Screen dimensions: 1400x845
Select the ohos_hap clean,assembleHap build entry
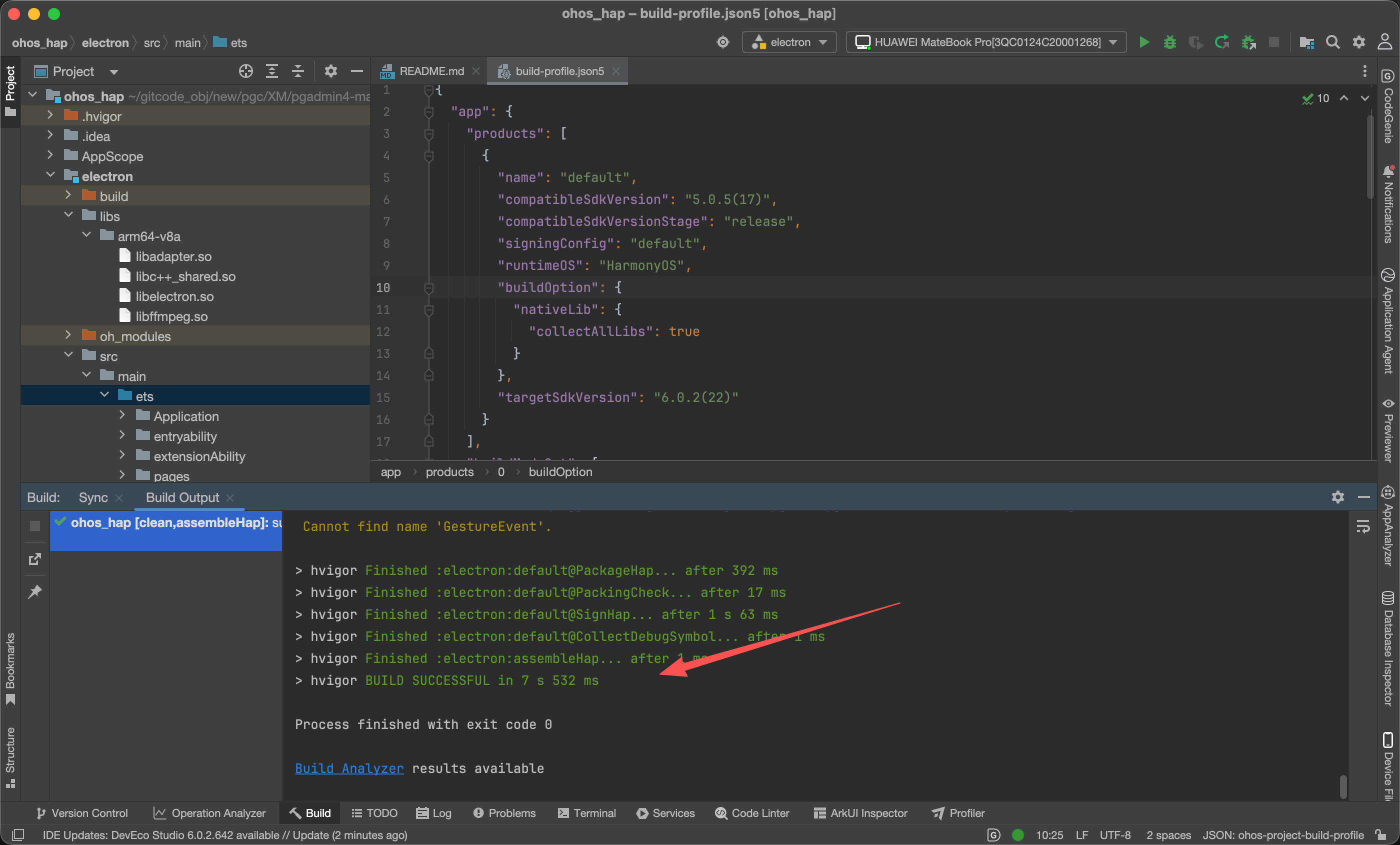pos(166,530)
